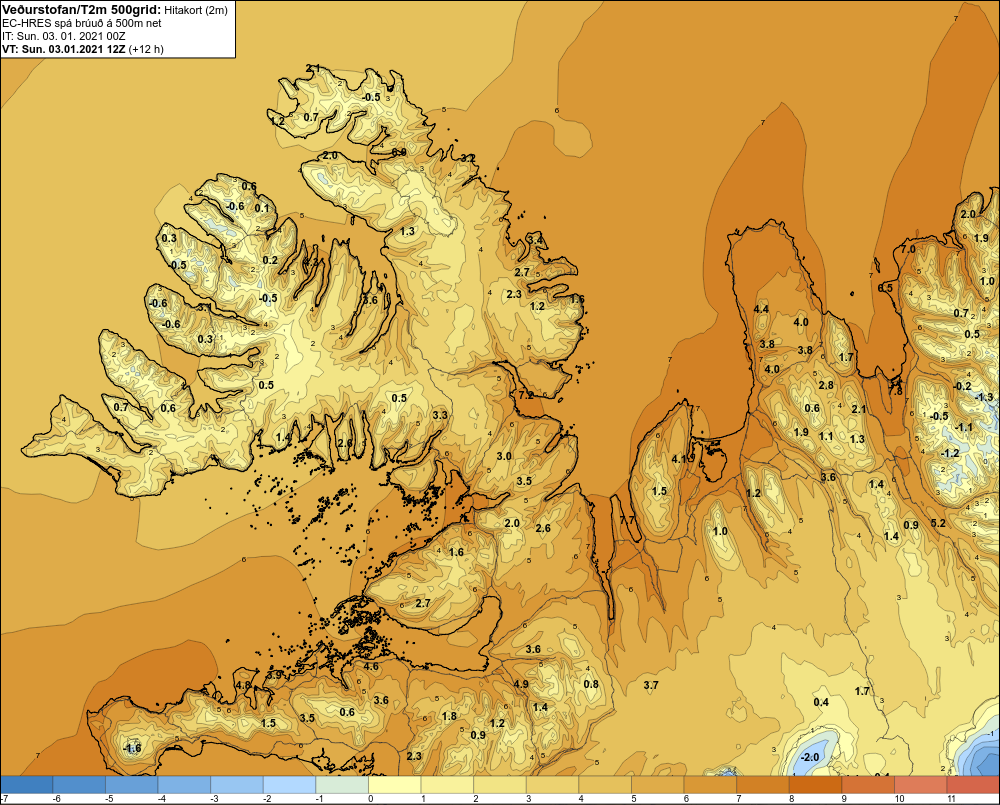Click temperature value 4.4 on map
The image size is (1000, 805).
click(x=761, y=309)
